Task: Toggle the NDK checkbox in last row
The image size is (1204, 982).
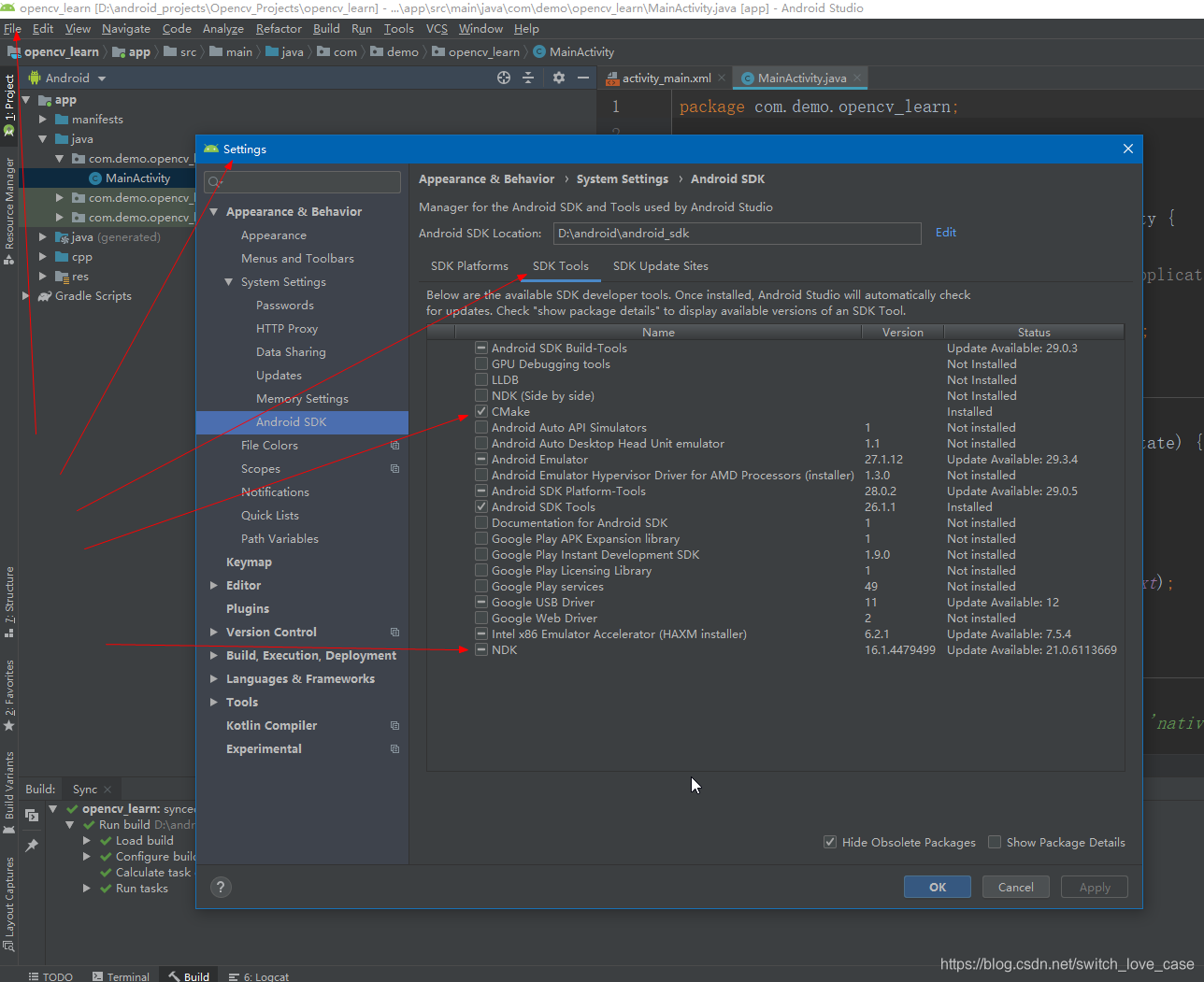Action: click(481, 649)
